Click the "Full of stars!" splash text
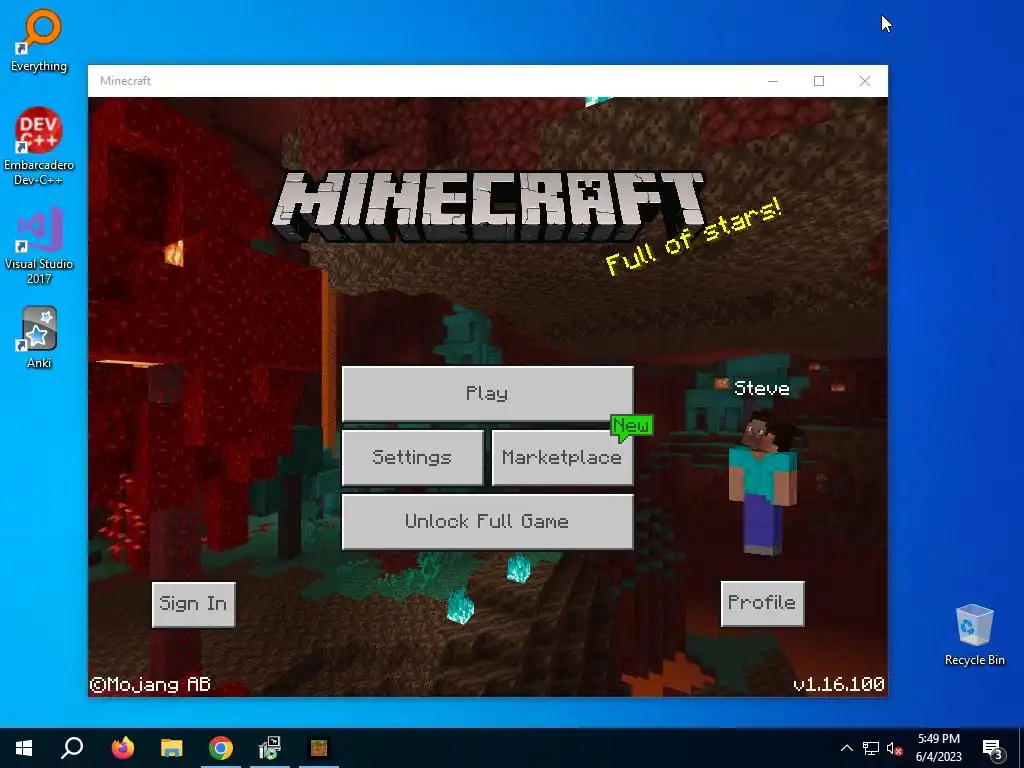 coord(694,236)
